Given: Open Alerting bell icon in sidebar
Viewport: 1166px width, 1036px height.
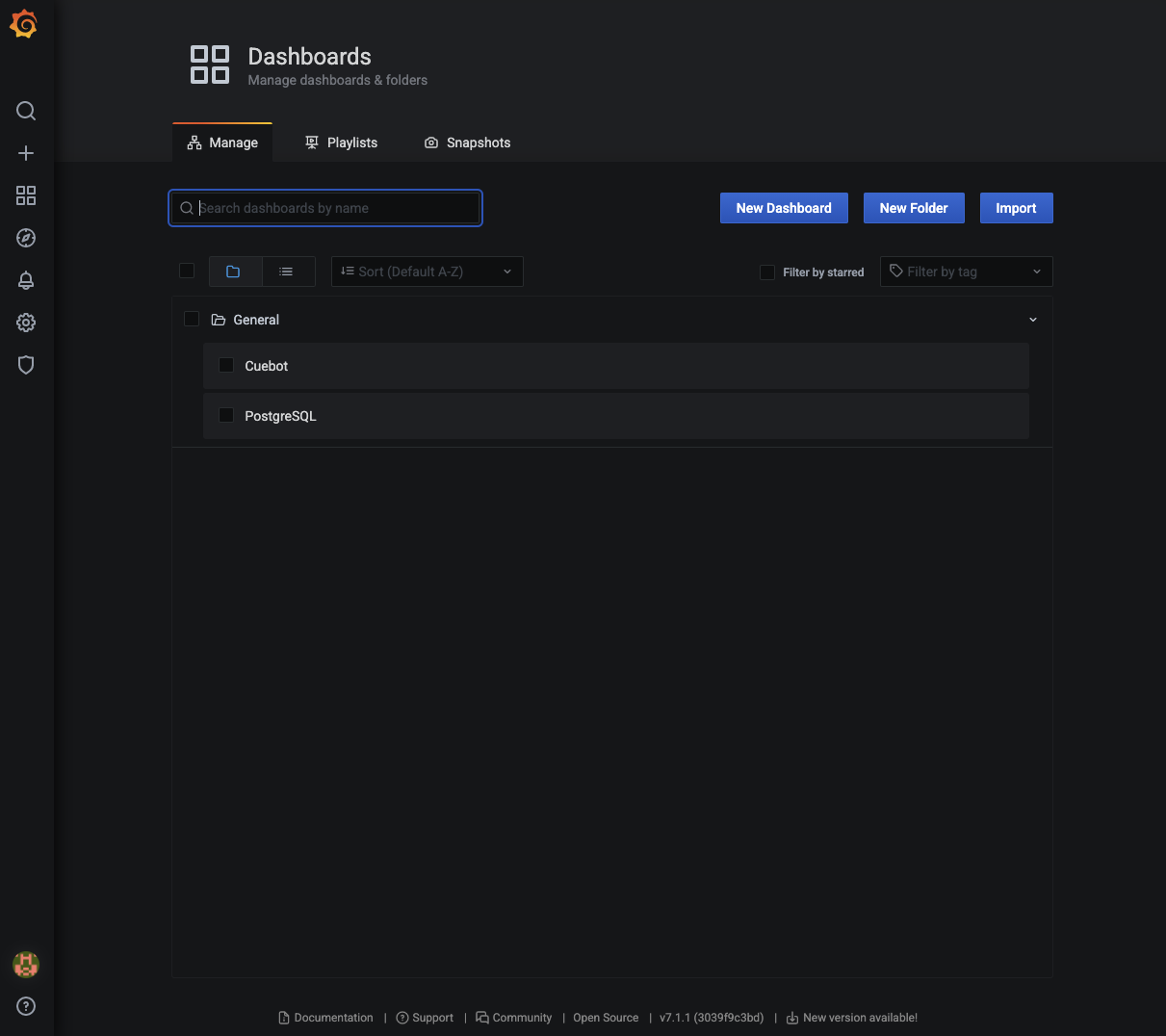Looking at the screenshot, I should 26,280.
